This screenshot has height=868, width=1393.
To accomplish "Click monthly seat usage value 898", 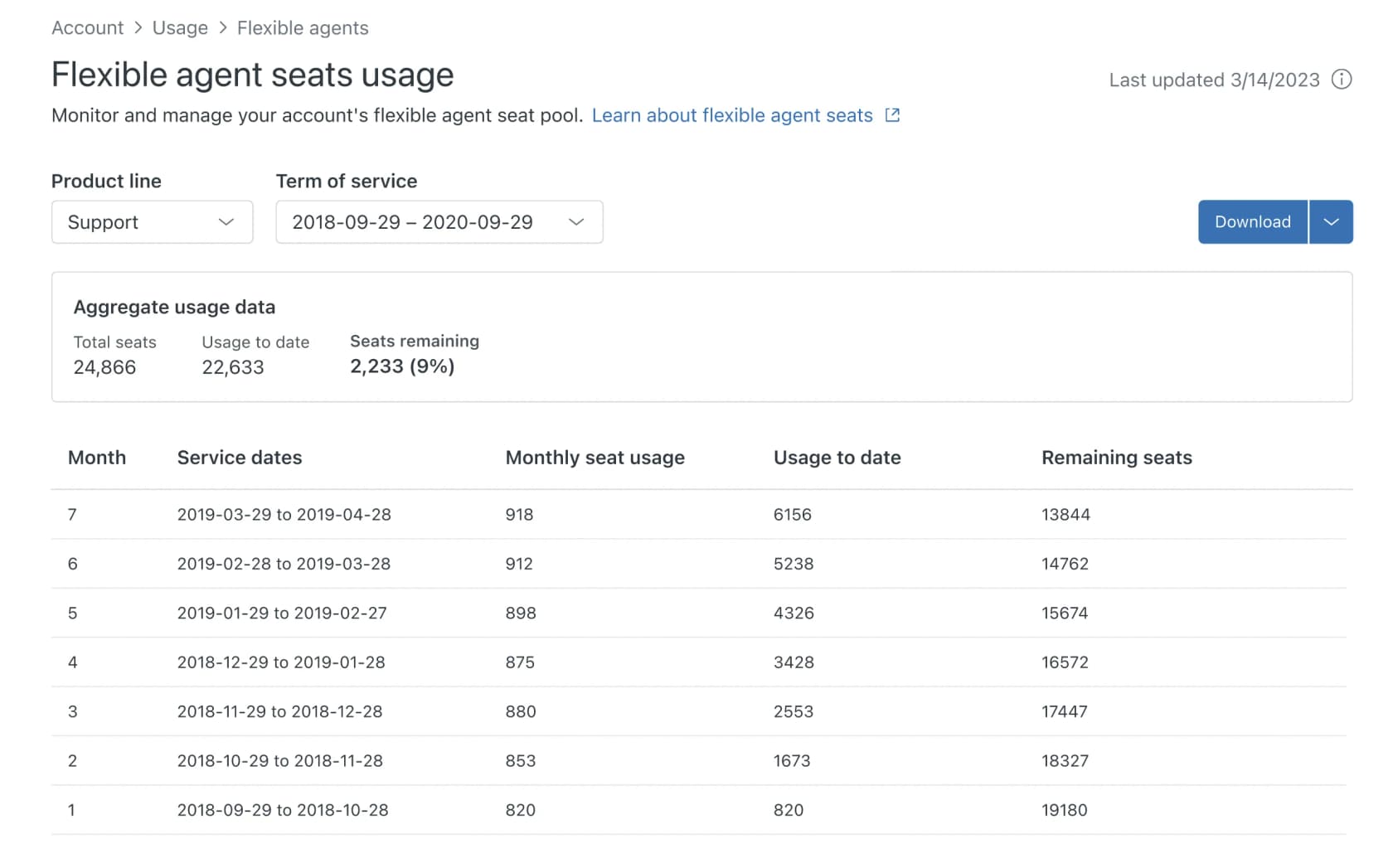I will [x=521, y=613].
